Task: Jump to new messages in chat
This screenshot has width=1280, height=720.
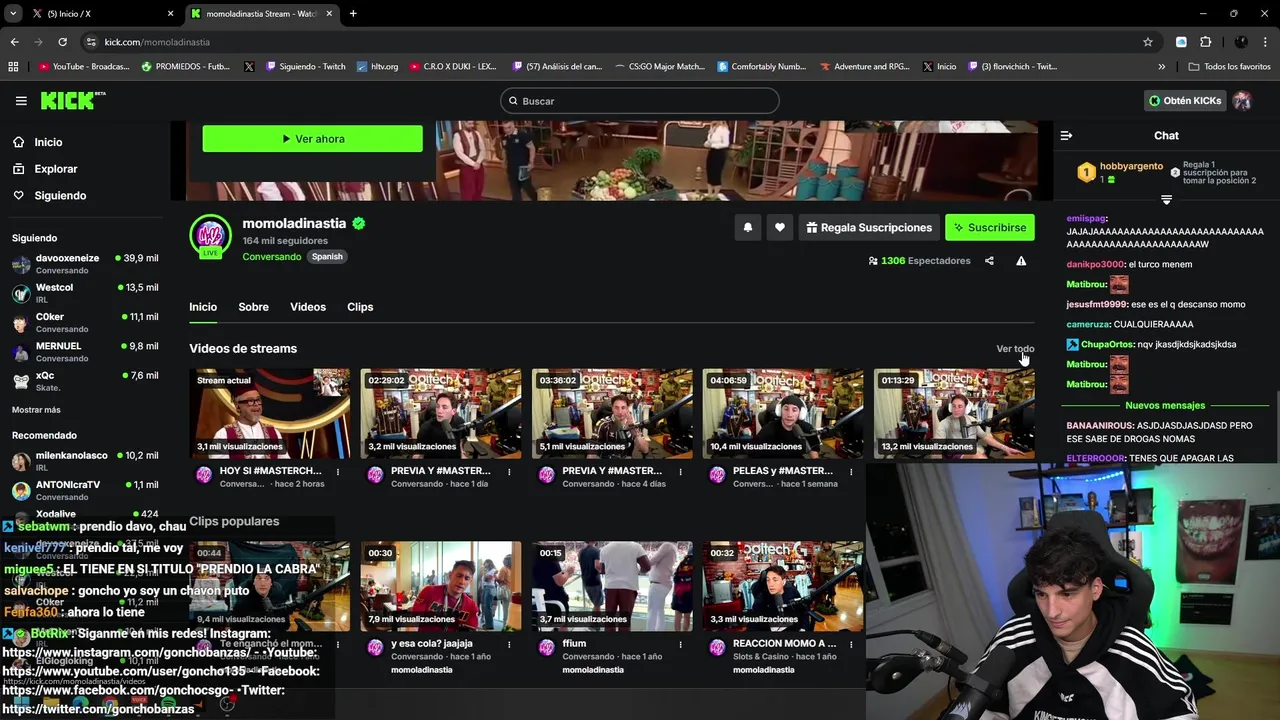Action: (1165, 406)
